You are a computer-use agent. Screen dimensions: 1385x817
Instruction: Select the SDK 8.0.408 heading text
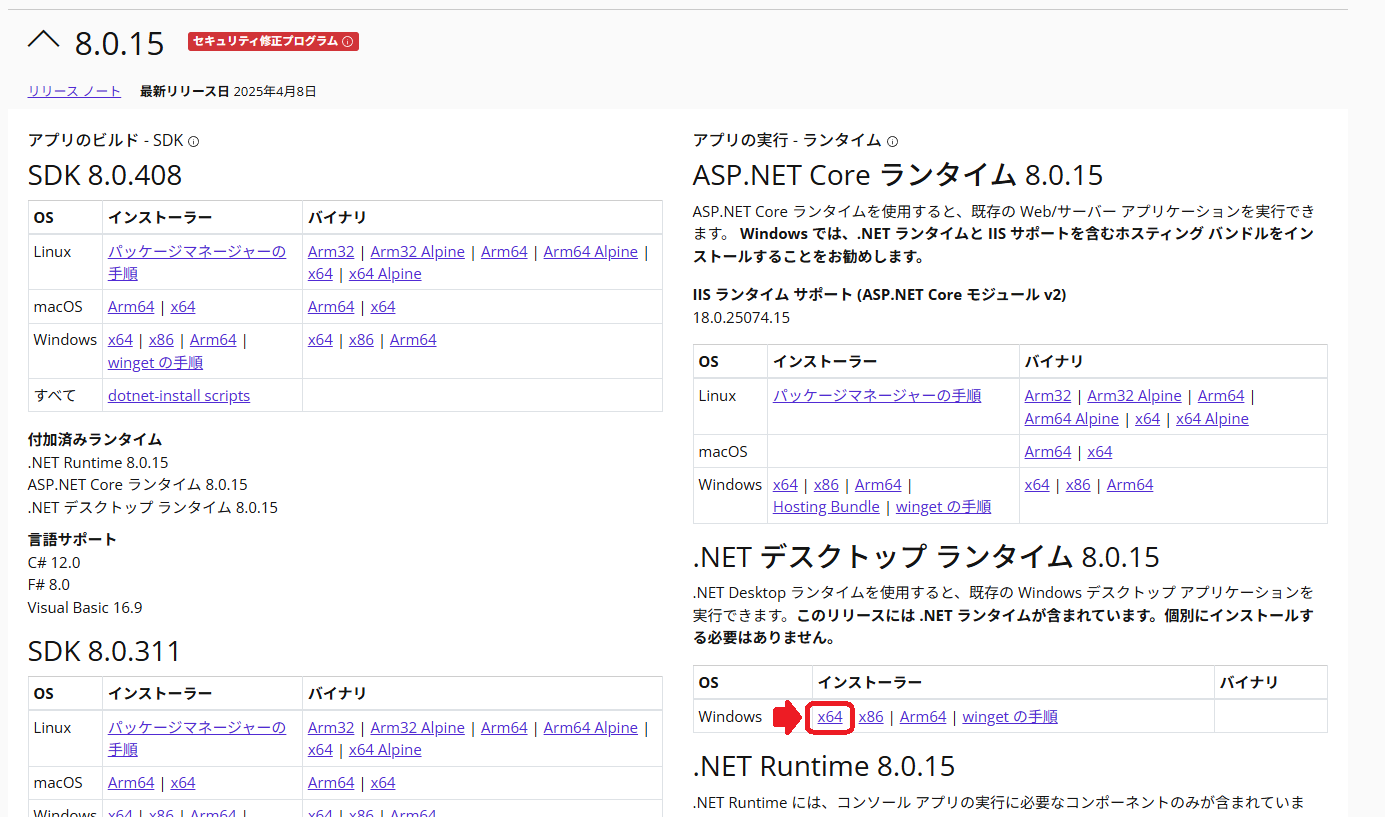pos(105,176)
